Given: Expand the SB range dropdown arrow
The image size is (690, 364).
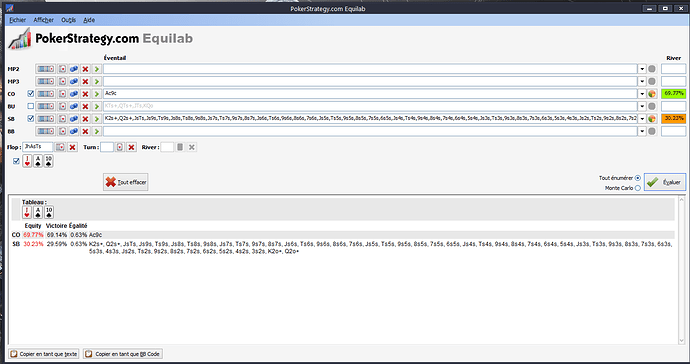Looking at the screenshot, I should click(642, 119).
